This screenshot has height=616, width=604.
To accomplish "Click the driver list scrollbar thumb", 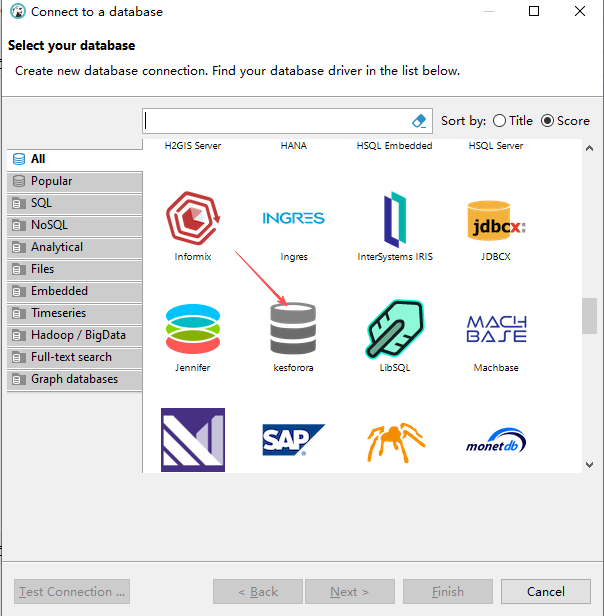I will pyautogui.click(x=589, y=316).
